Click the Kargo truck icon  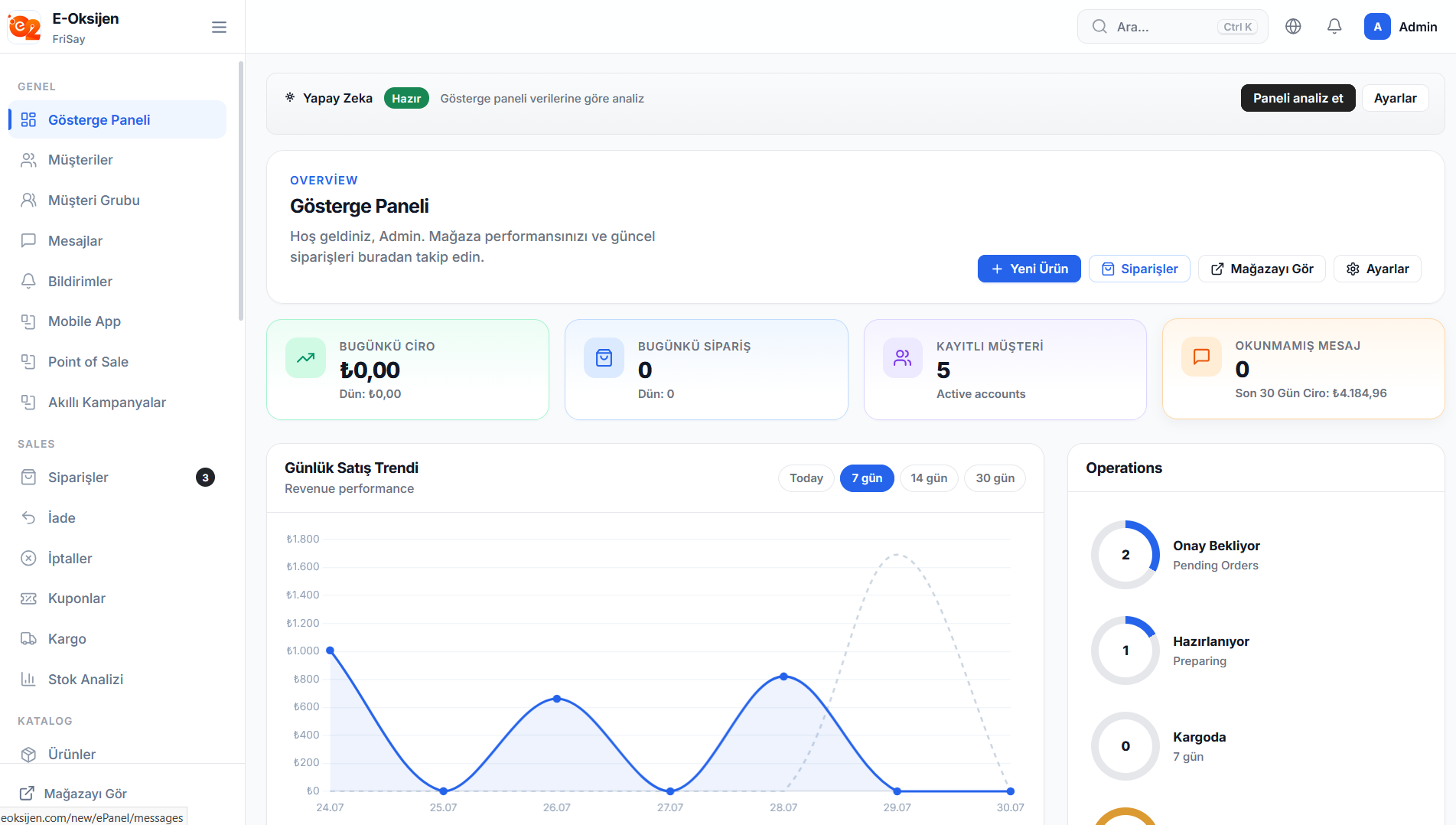28,639
